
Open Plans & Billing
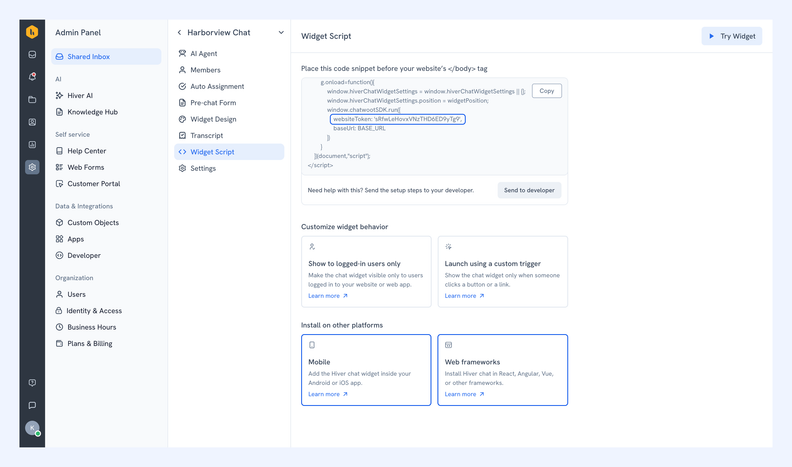(x=84, y=344)
